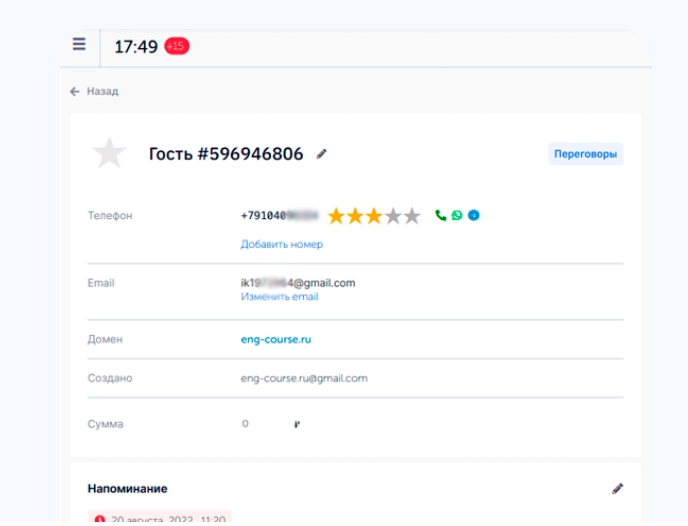The height and width of the screenshot is (526, 688).
Task: Open the Переговоры status dropdown
Action: [x=585, y=154]
